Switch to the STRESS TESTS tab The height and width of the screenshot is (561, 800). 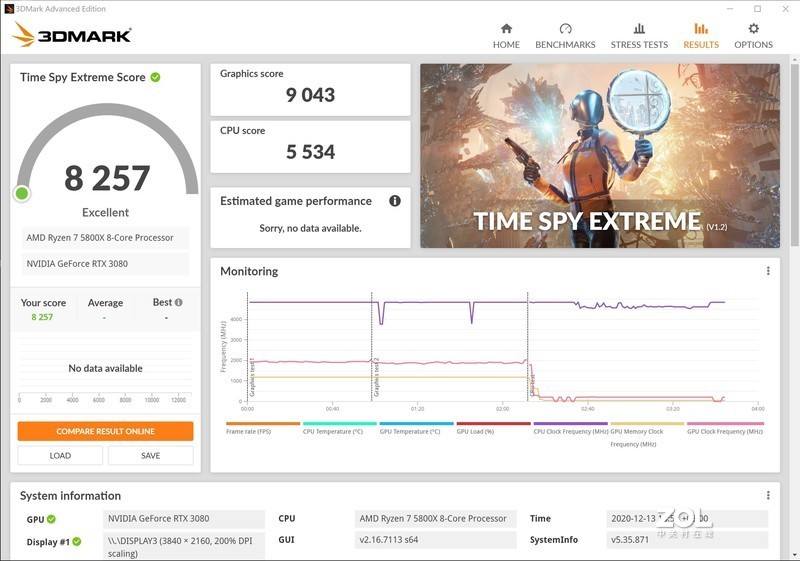click(x=639, y=36)
